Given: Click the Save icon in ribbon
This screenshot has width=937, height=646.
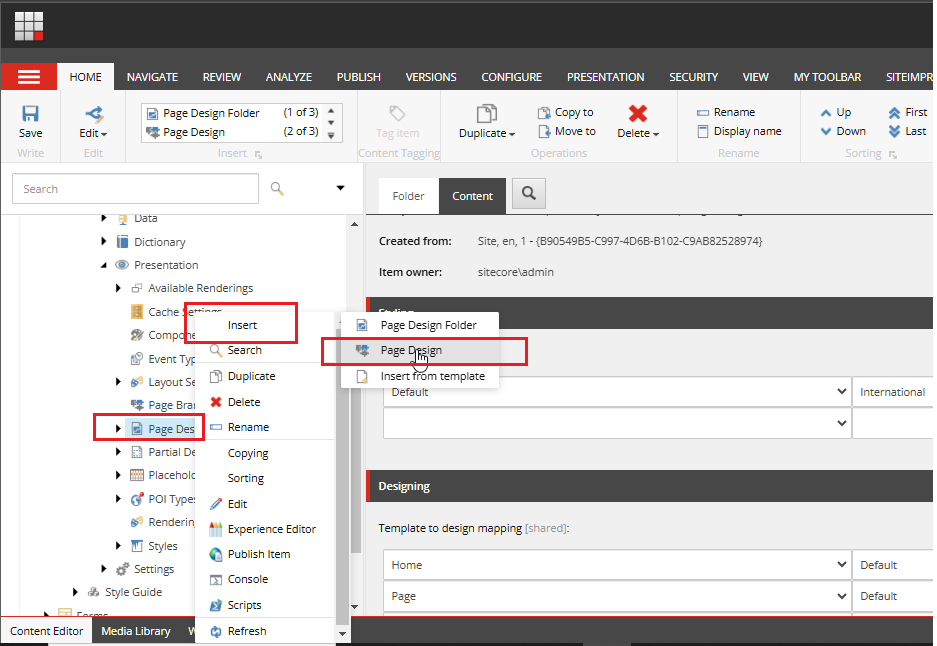Looking at the screenshot, I should (30, 115).
